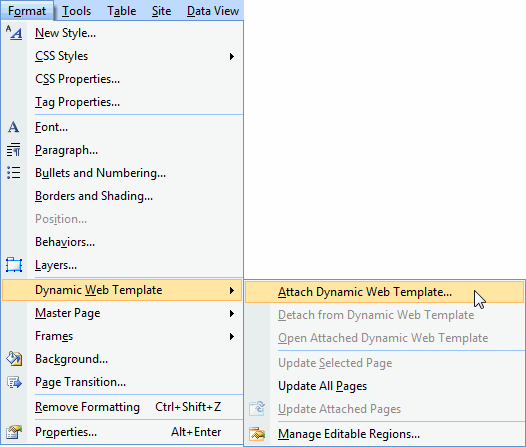Click the New Style icon
The height and width of the screenshot is (447, 526).
point(14,33)
